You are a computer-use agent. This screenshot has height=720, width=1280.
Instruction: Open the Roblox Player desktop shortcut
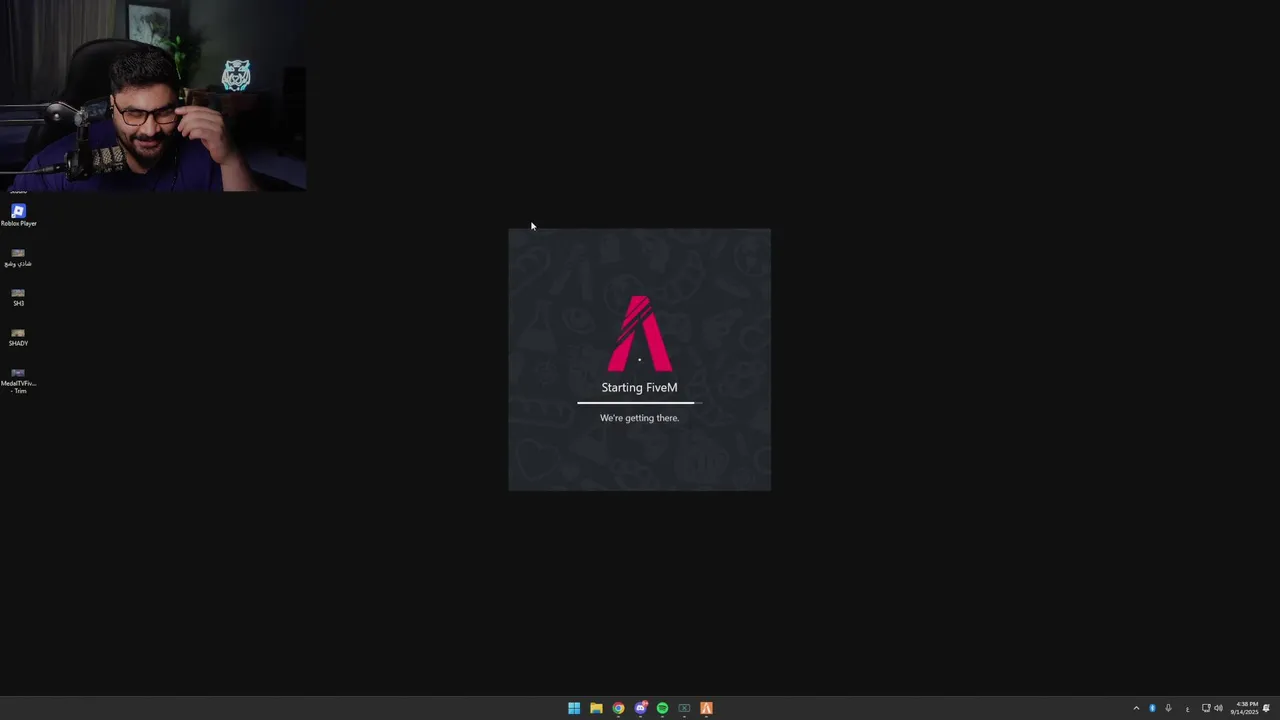coord(18,215)
